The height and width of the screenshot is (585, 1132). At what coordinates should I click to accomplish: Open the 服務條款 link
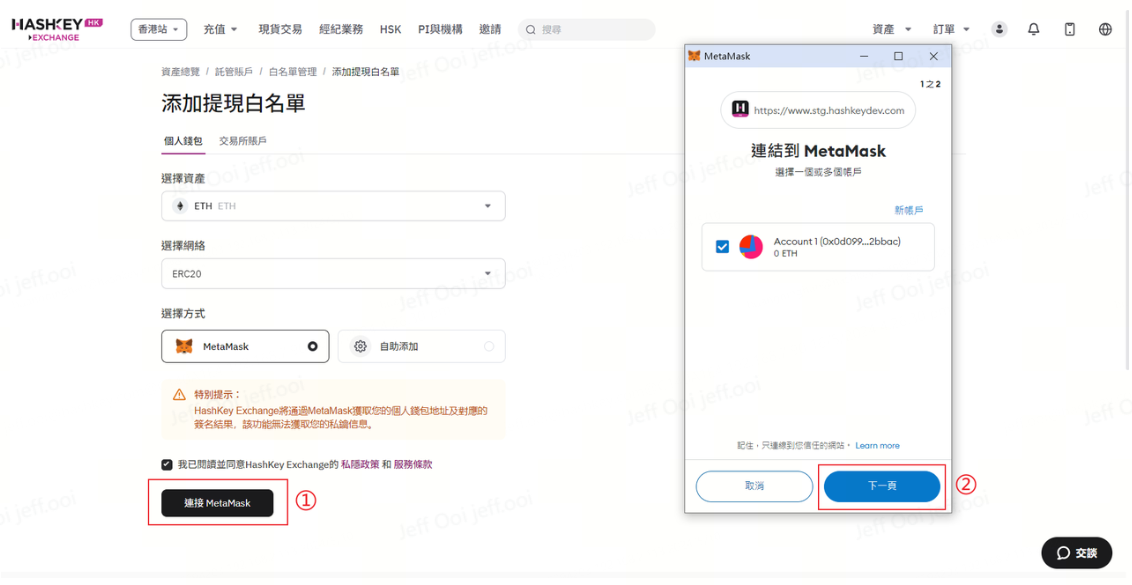click(x=413, y=464)
